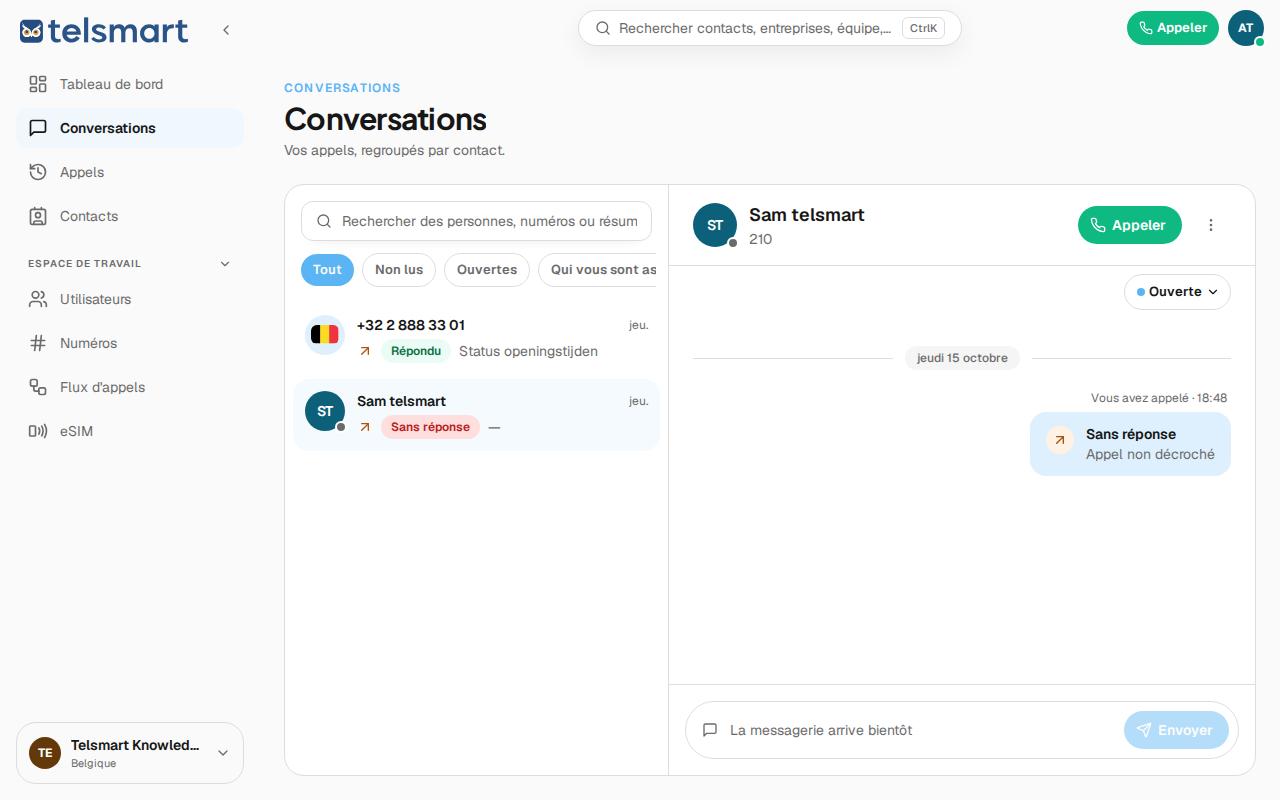
Task: Call Sam telsmart with Appeler button
Action: [1129, 225]
